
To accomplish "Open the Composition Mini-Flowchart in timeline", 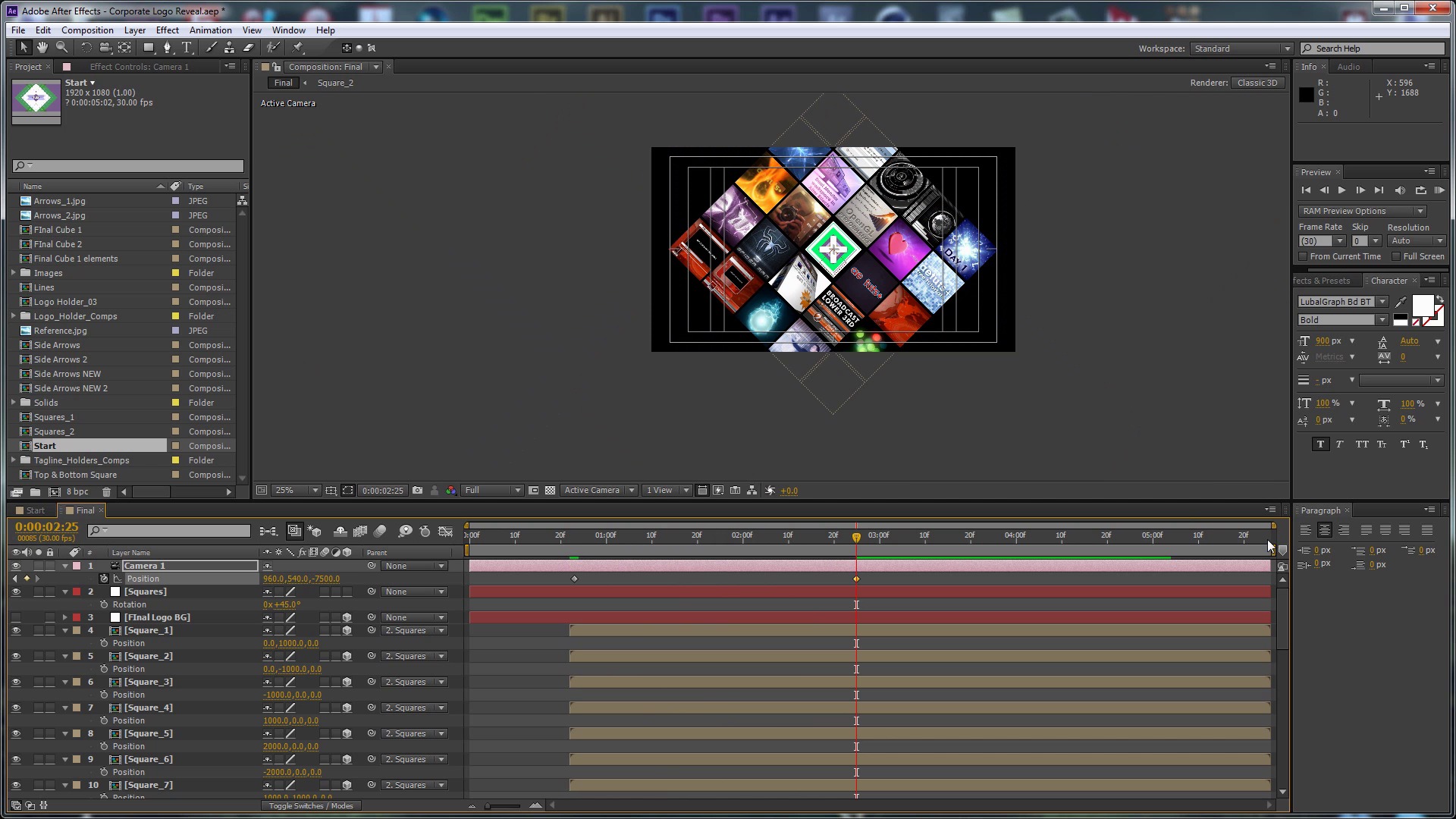I will 268,531.
